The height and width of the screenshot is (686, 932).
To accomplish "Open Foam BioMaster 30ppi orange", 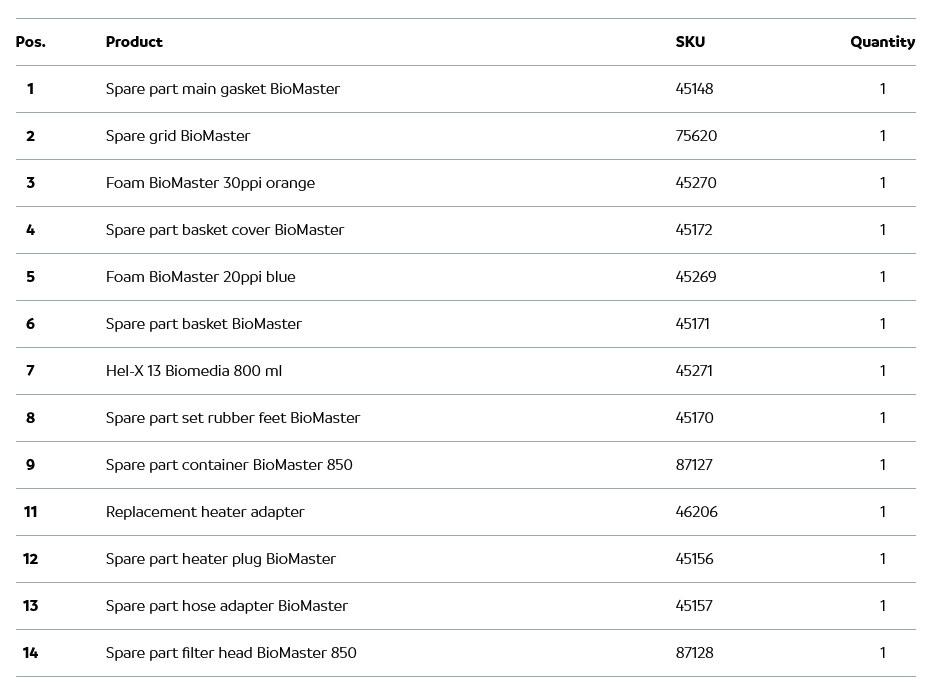I will coord(210,183).
